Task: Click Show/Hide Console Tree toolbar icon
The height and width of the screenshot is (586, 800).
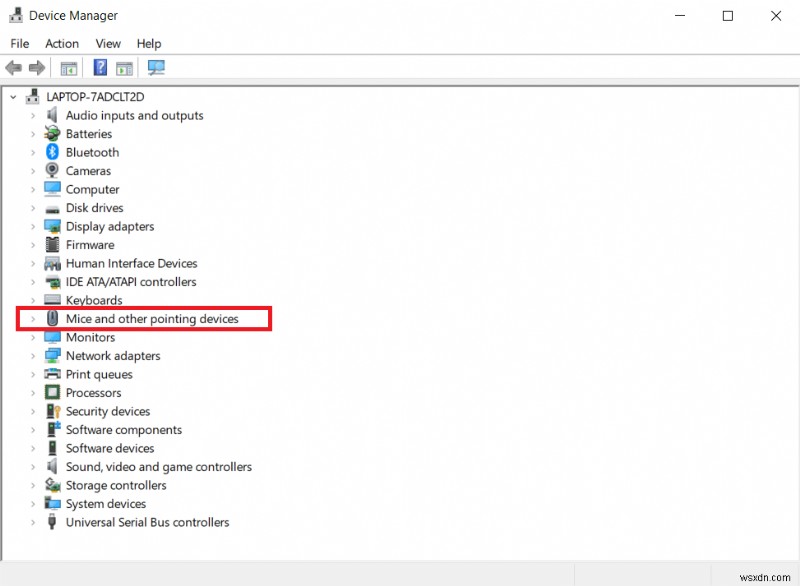Action: [68, 68]
